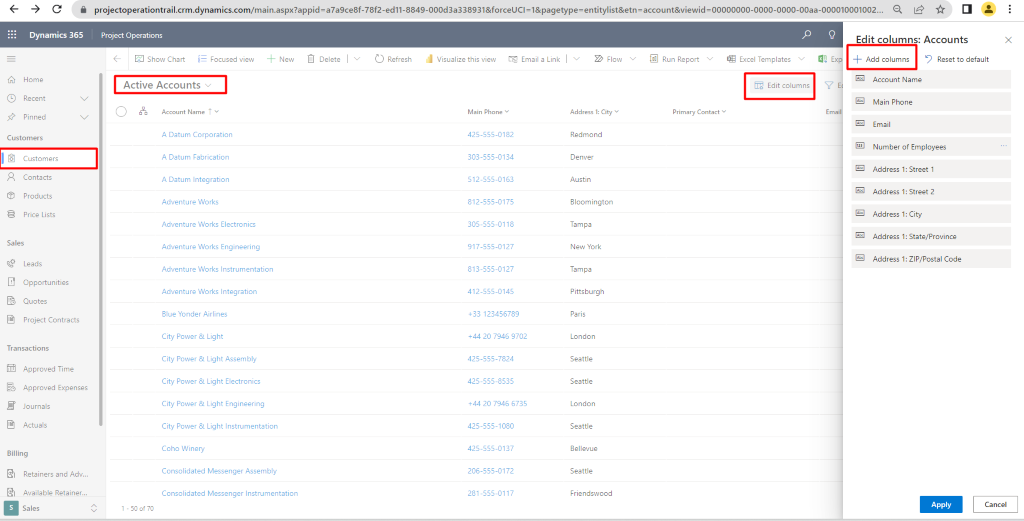Open the Adventure Works account link
The image size is (1024, 521).
coord(189,202)
